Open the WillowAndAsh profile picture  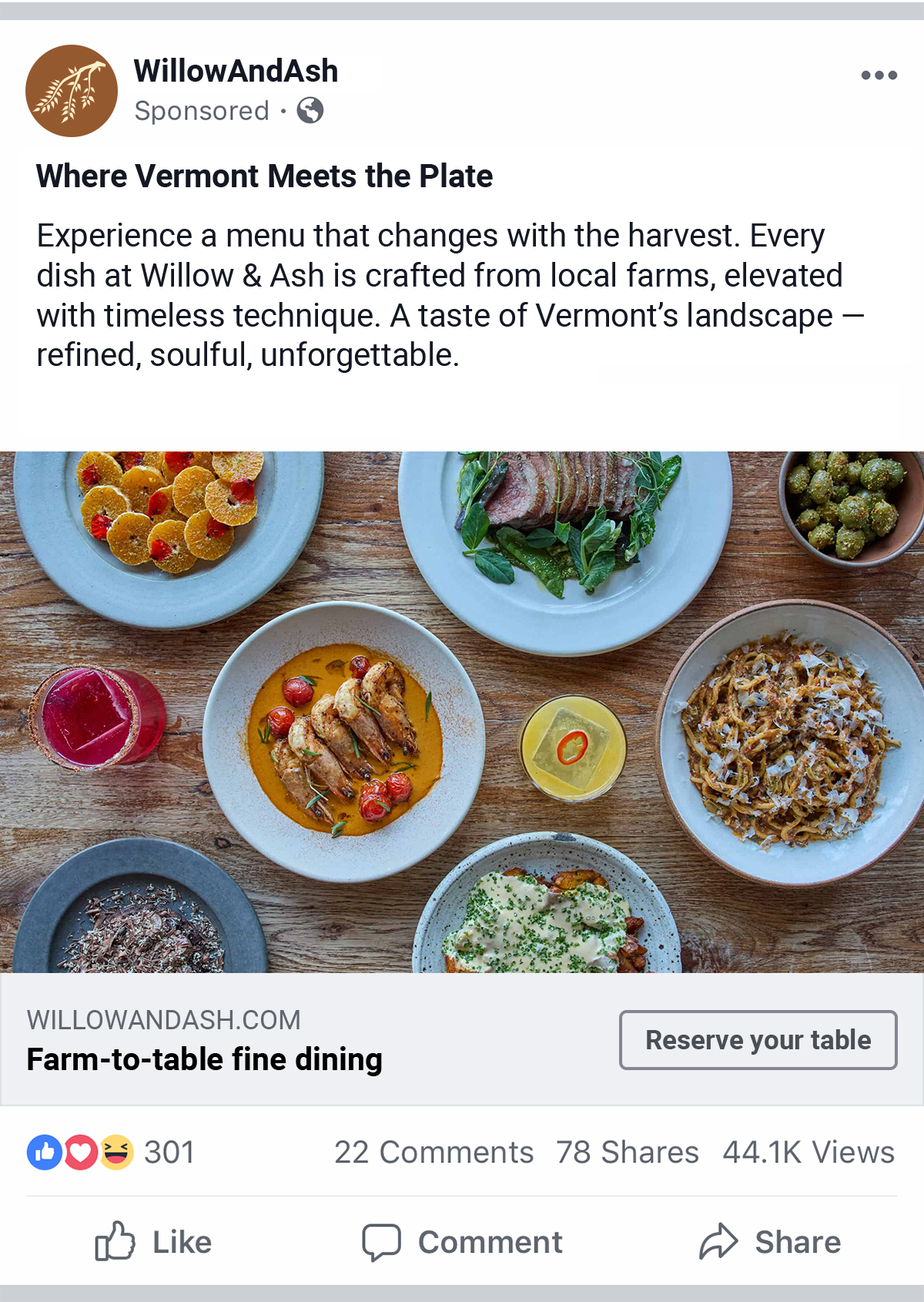72,91
